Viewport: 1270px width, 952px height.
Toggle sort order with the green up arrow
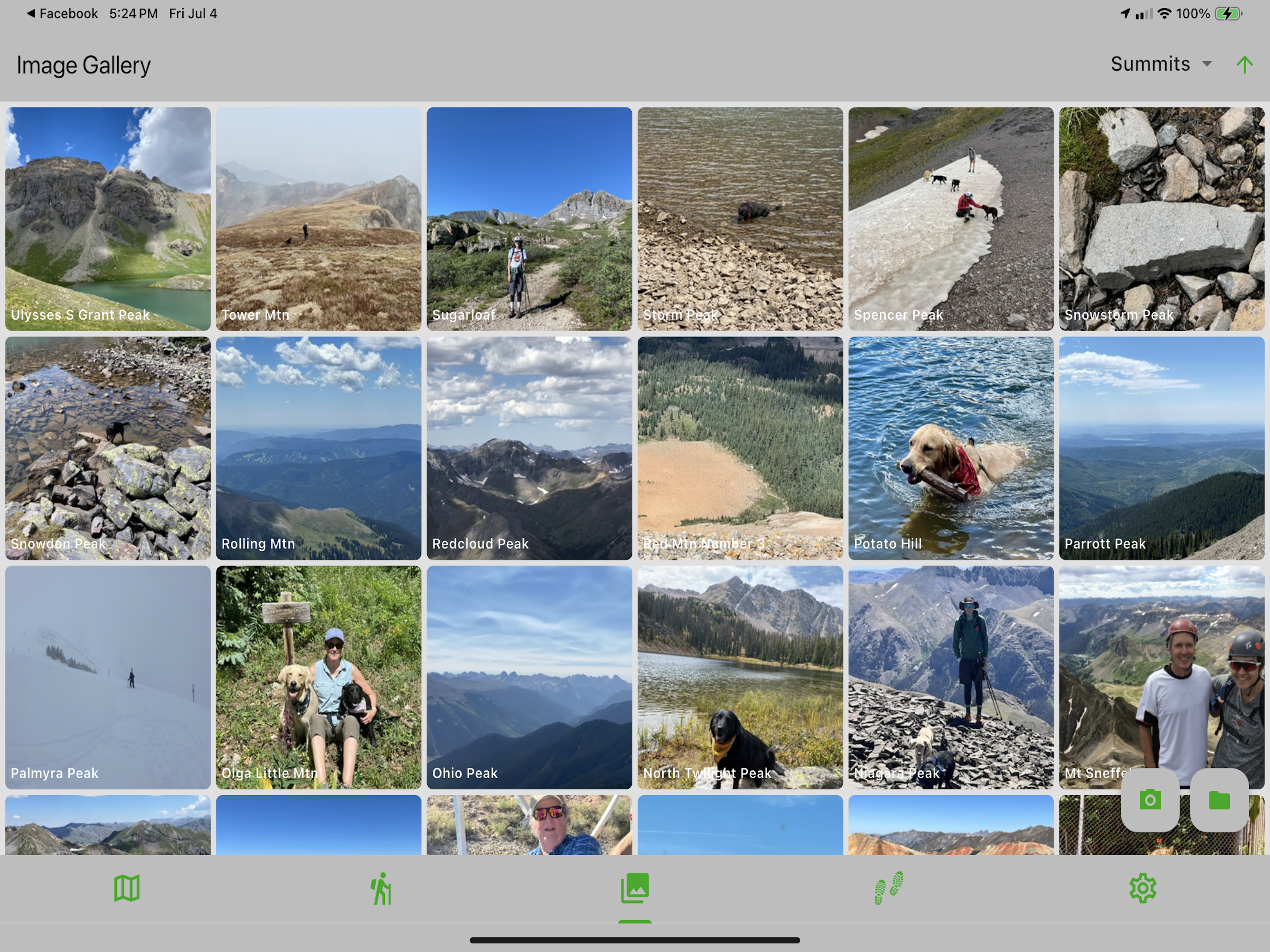pos(1244,64)
